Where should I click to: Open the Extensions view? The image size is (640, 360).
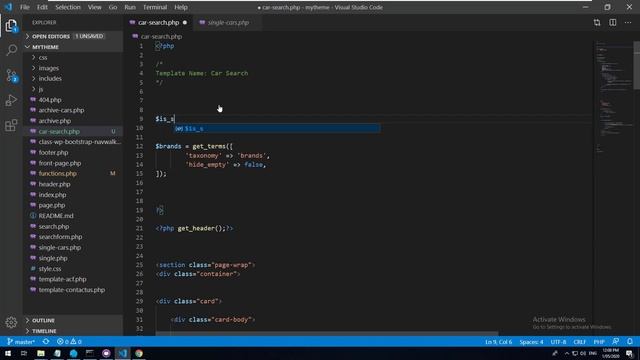tap(11, 125)
